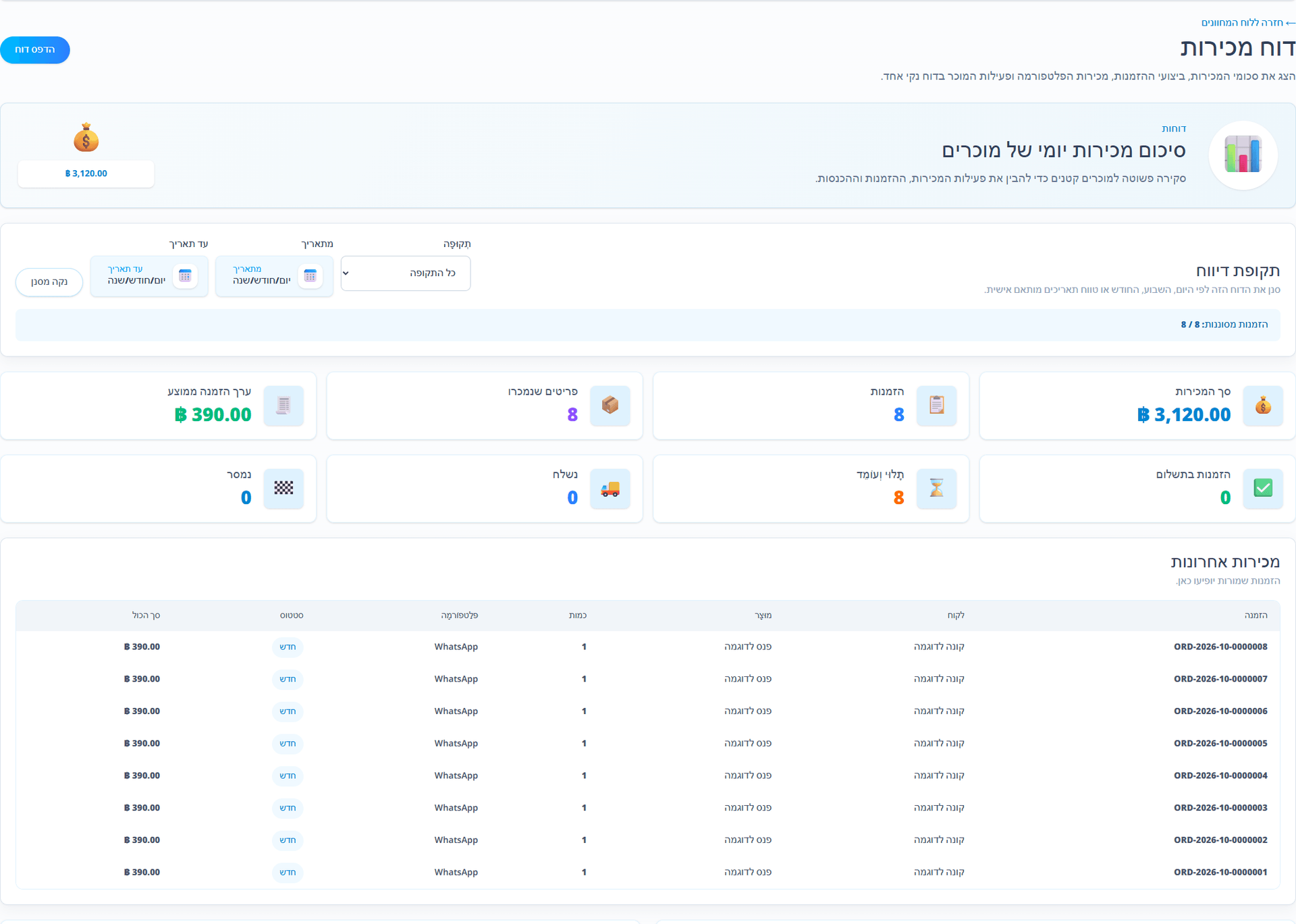Click the סטטוס column header

[x=292, y=616]
